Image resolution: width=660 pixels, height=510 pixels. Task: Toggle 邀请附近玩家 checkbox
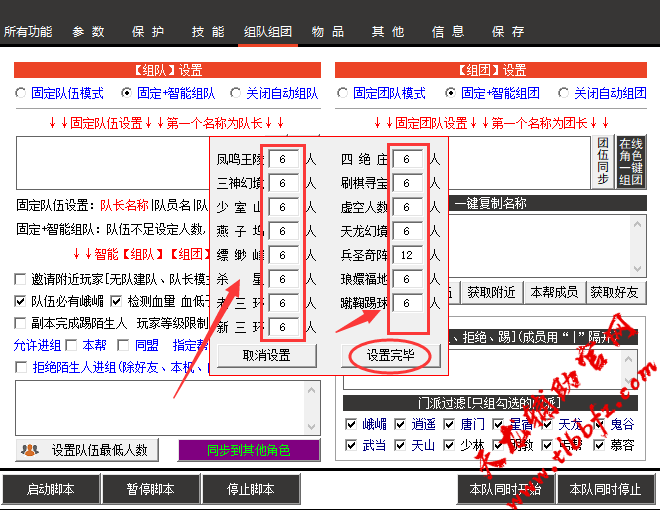coord(20,279)
